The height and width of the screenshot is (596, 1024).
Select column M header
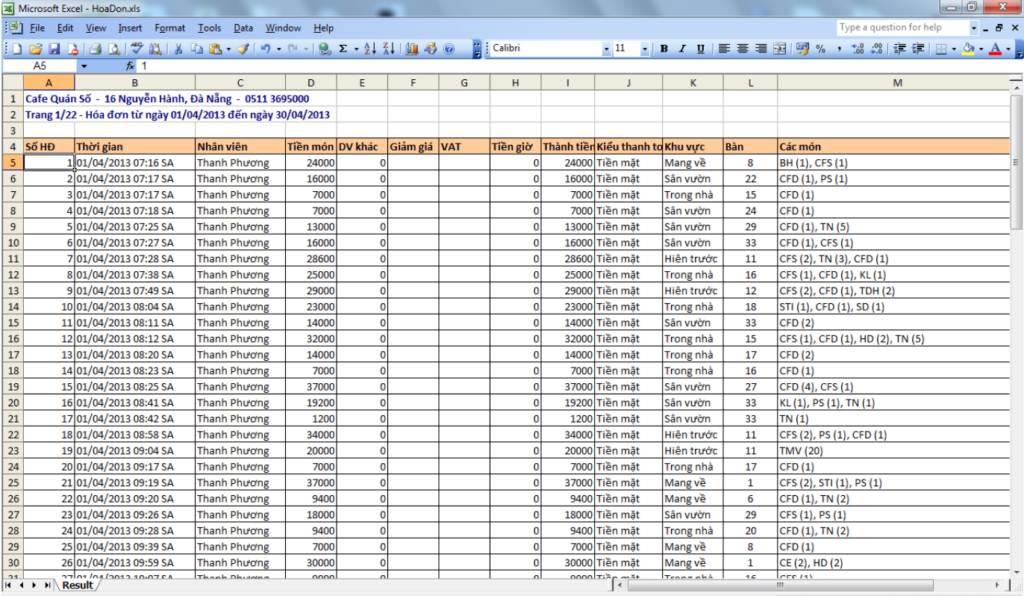click(897, 83)
